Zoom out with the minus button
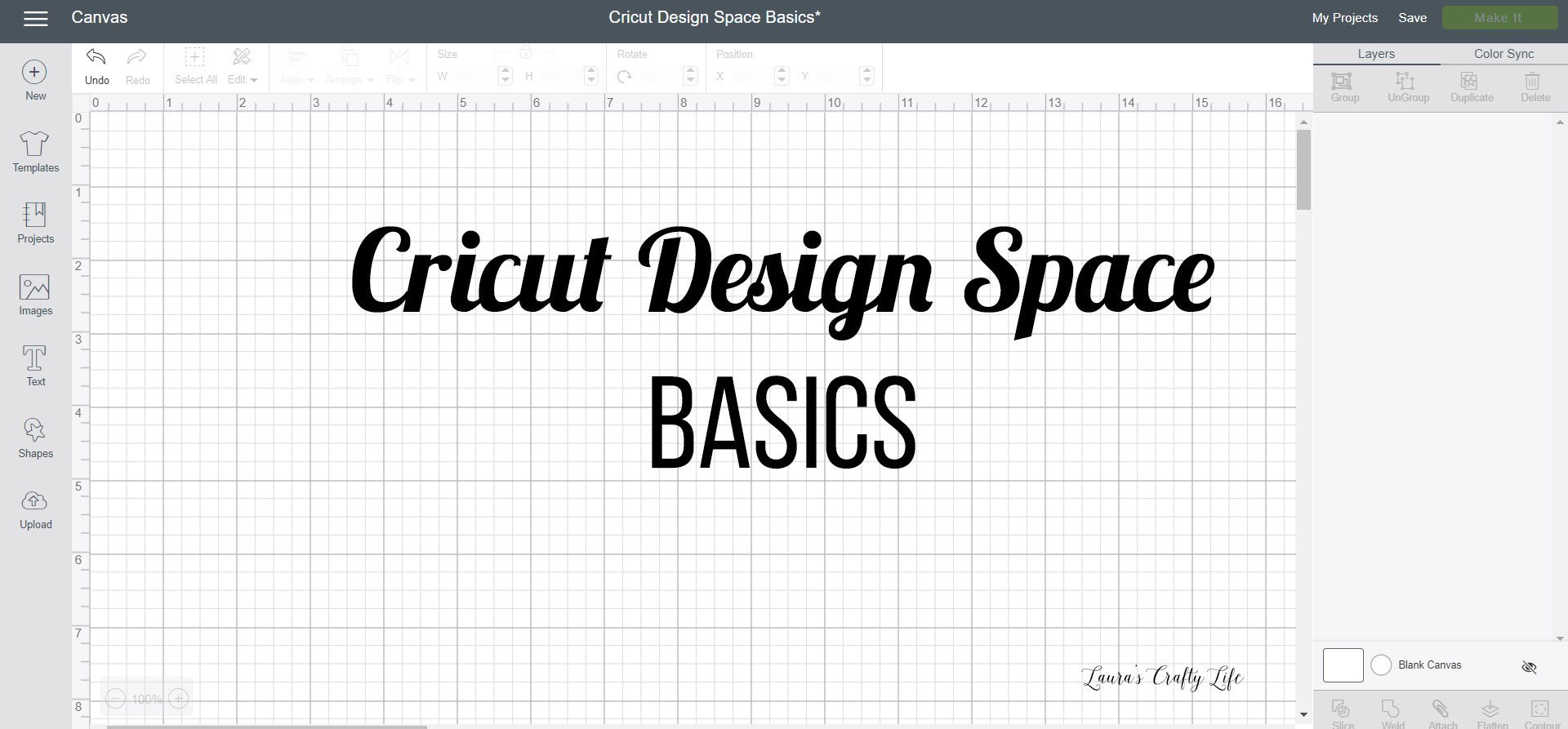The image size is (1568, 729). 116,699
